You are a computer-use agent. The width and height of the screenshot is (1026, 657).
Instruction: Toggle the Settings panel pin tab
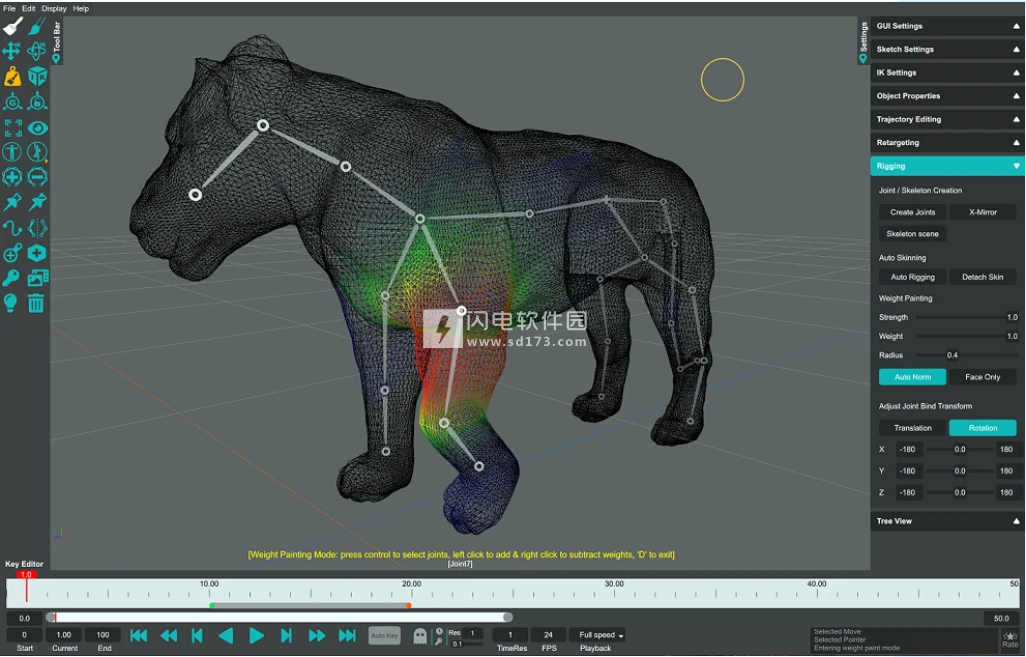[863, 42]
